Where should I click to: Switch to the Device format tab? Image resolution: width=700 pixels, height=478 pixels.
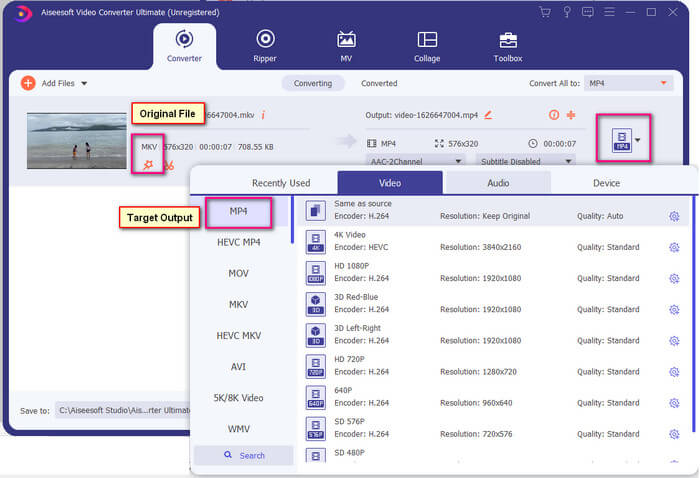pos(606,183)
